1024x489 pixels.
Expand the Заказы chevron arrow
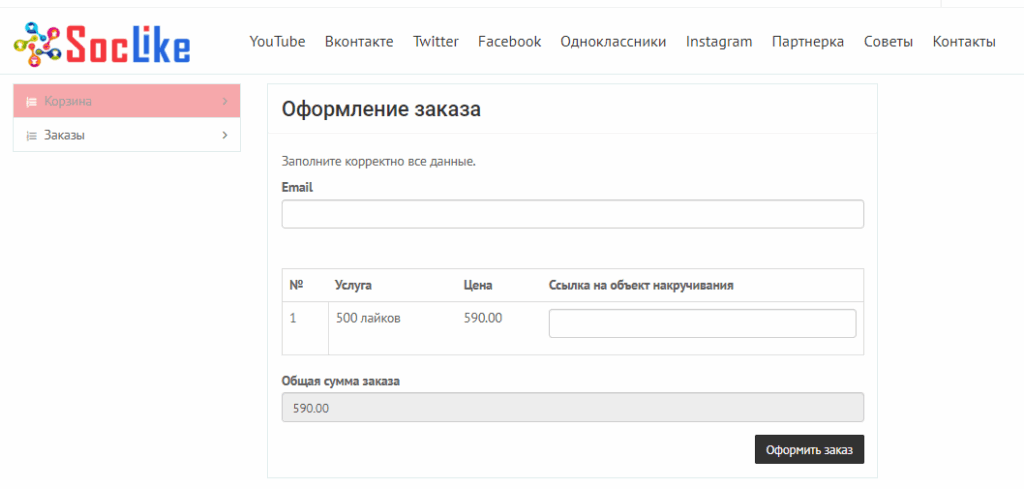(224, 136)
